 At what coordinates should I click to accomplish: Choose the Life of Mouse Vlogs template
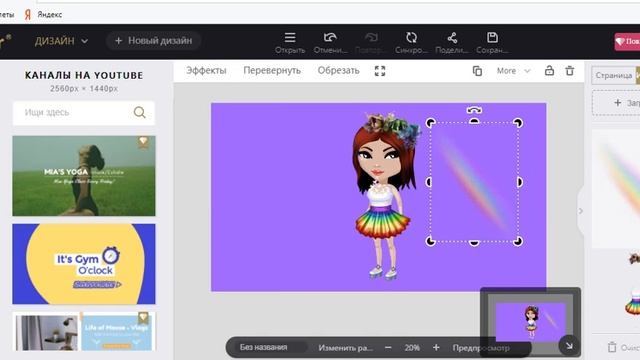(84, 331)
